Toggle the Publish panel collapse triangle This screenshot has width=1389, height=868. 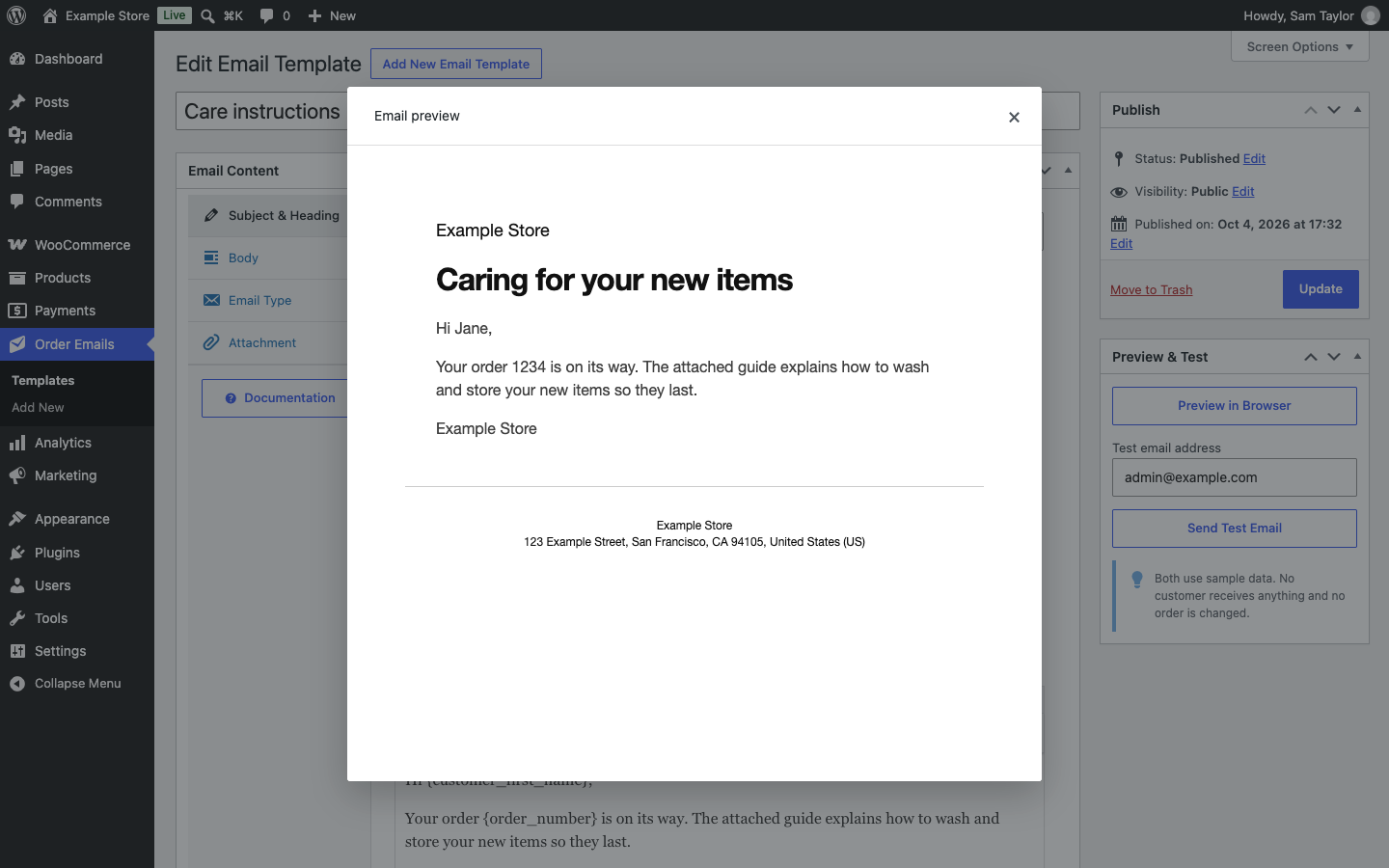(x=1357, y=110)
